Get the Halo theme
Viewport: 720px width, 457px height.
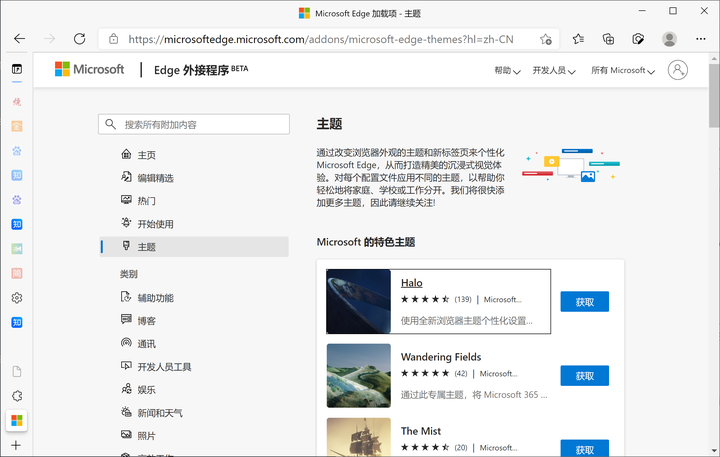[585, 302]
